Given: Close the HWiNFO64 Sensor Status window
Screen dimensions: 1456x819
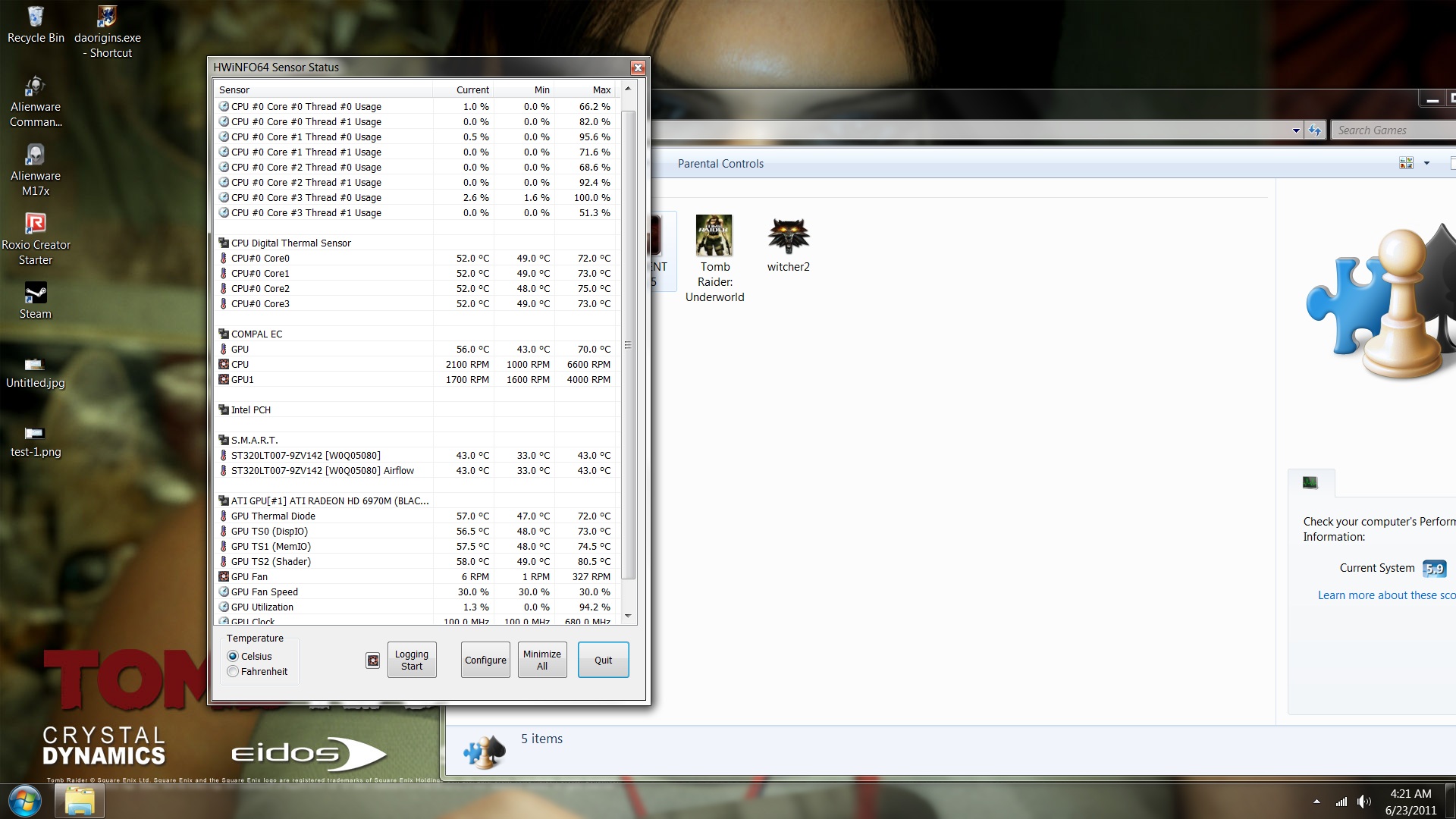Looking at the screenshot, I should point(638,67).
